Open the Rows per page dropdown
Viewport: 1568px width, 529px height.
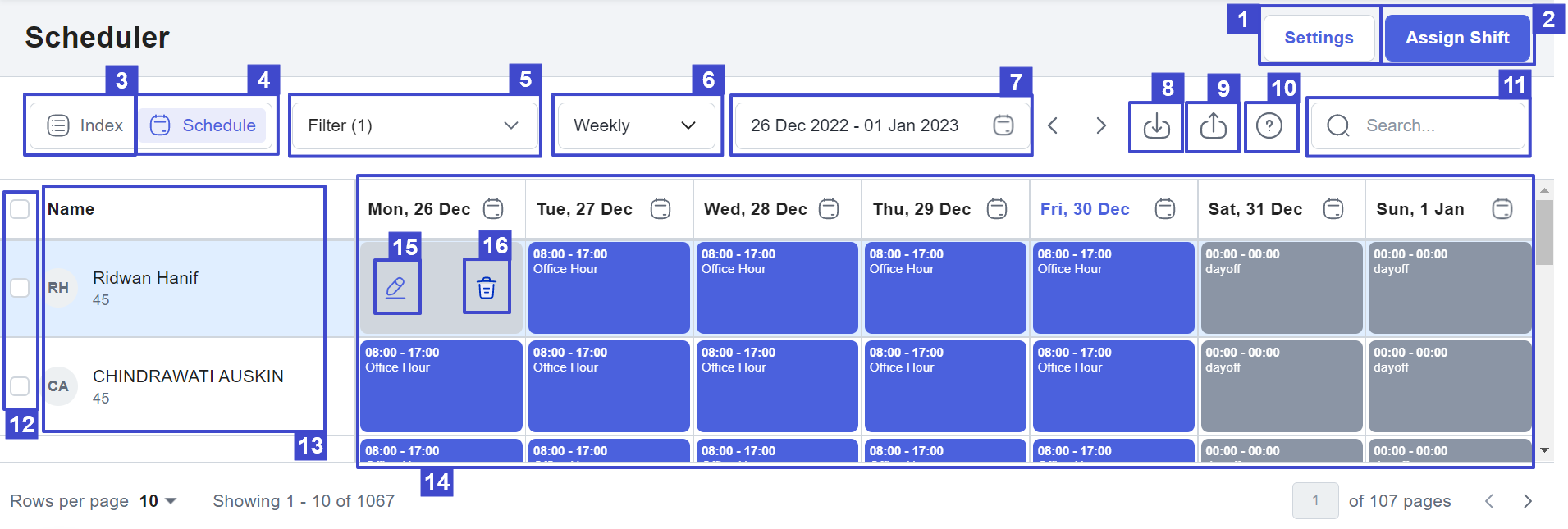pos(158,501)
